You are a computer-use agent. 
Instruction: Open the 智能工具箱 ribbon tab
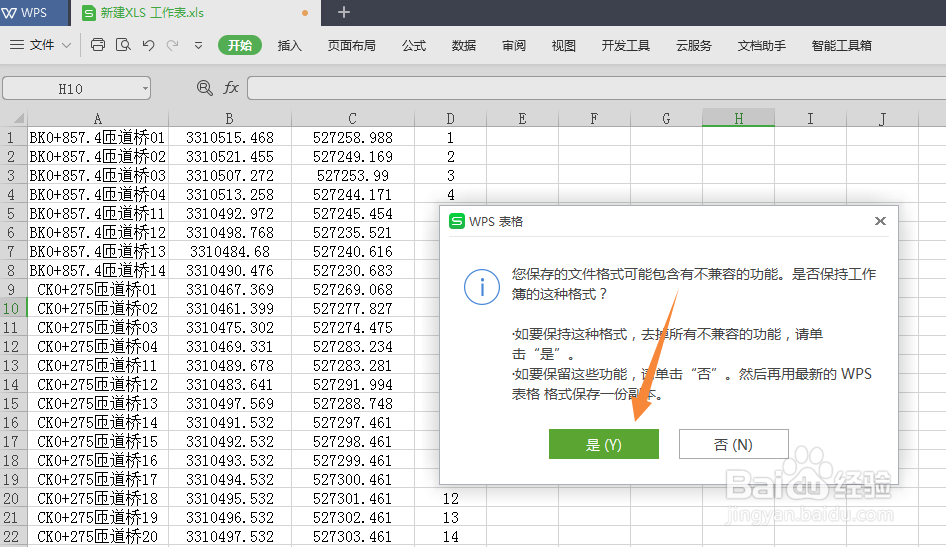[842, 46]
